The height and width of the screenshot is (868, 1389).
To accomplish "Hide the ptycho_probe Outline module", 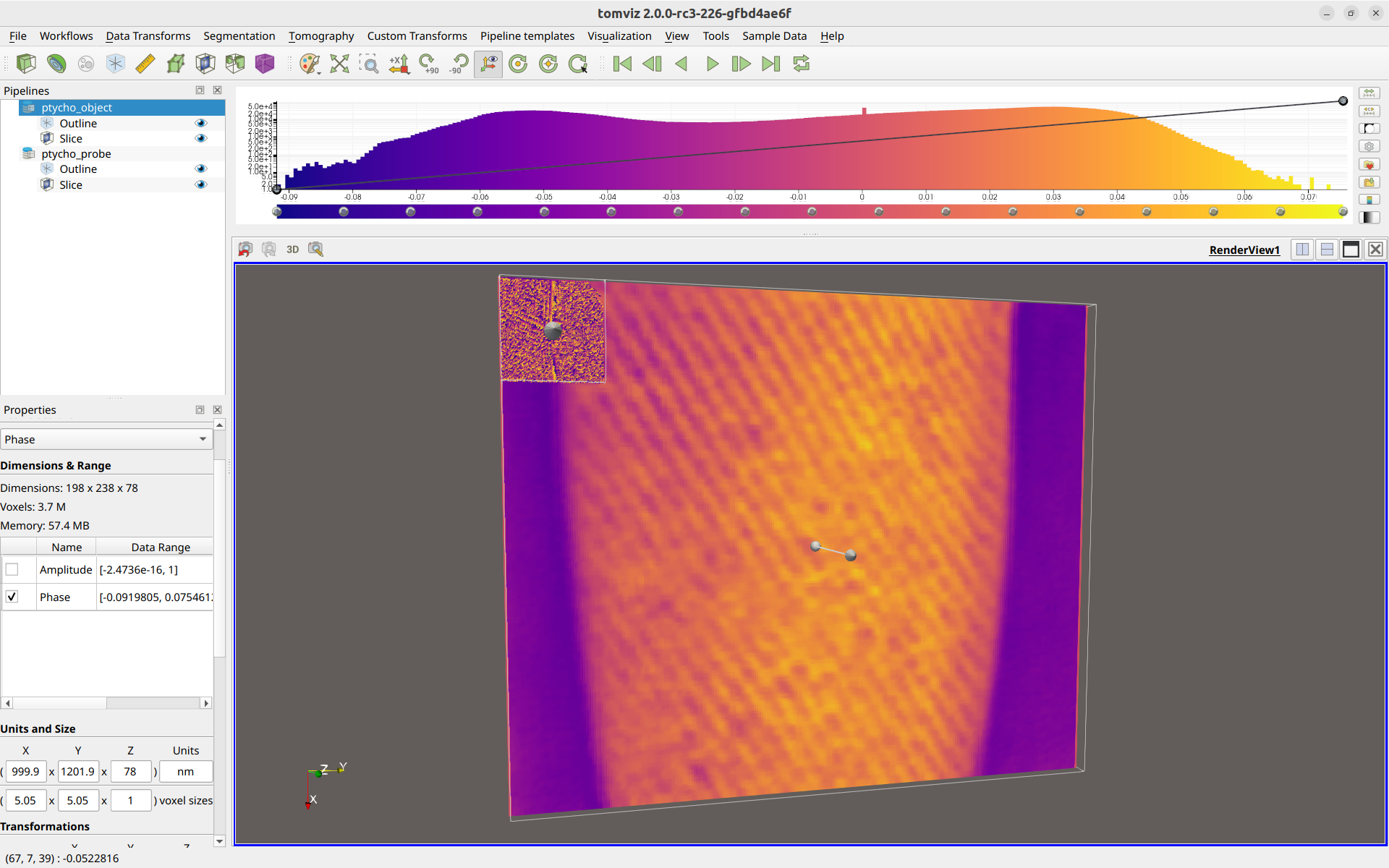I will click(x=201, y=169).
